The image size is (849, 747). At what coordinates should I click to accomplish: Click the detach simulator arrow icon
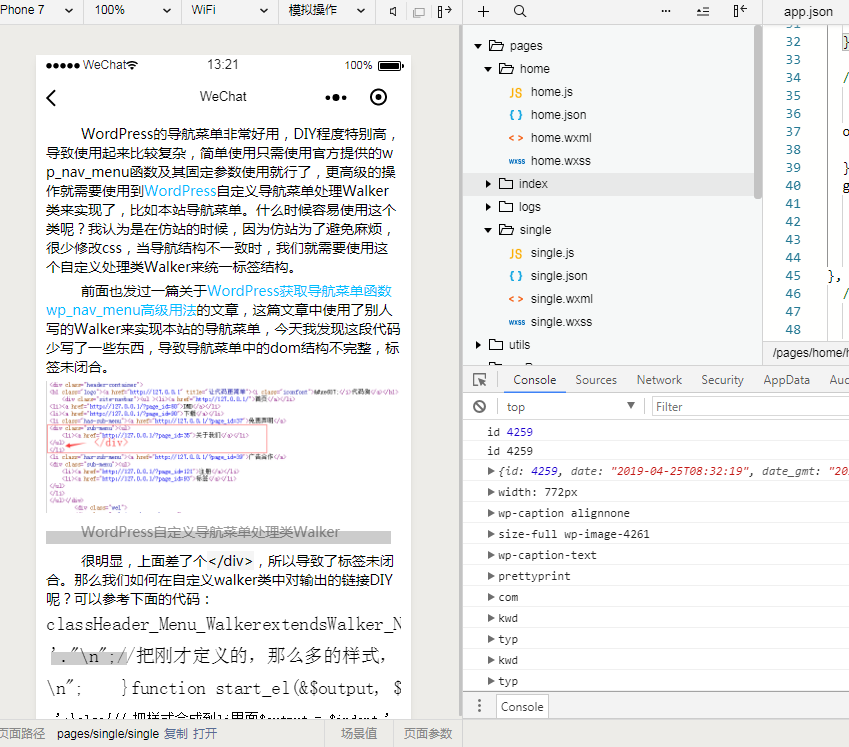pos(444,11)
